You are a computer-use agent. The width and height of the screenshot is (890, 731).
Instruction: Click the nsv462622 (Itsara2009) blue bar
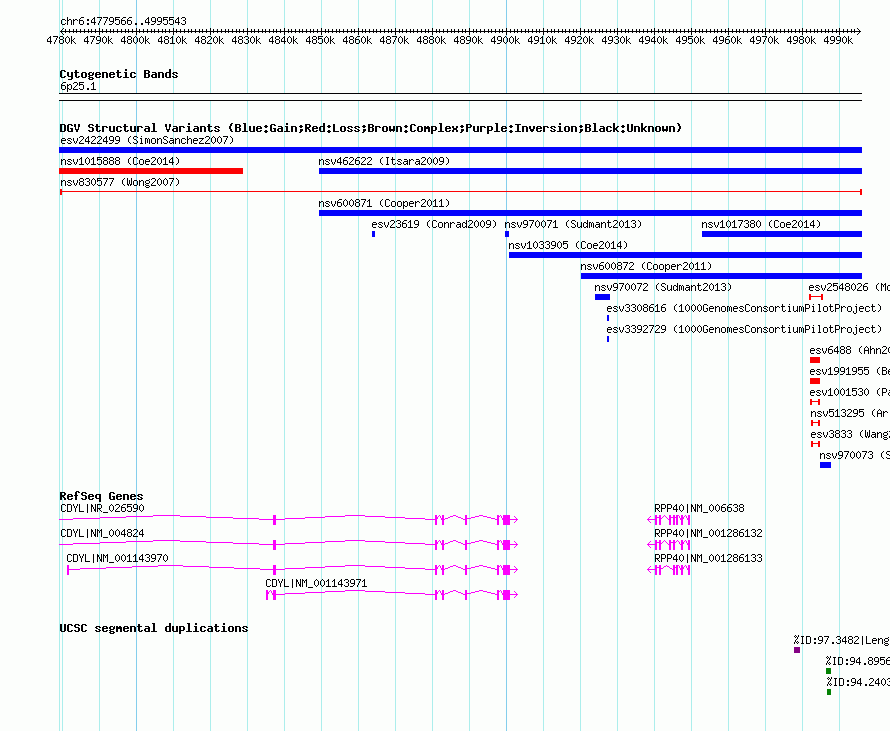tap(590, 171)
